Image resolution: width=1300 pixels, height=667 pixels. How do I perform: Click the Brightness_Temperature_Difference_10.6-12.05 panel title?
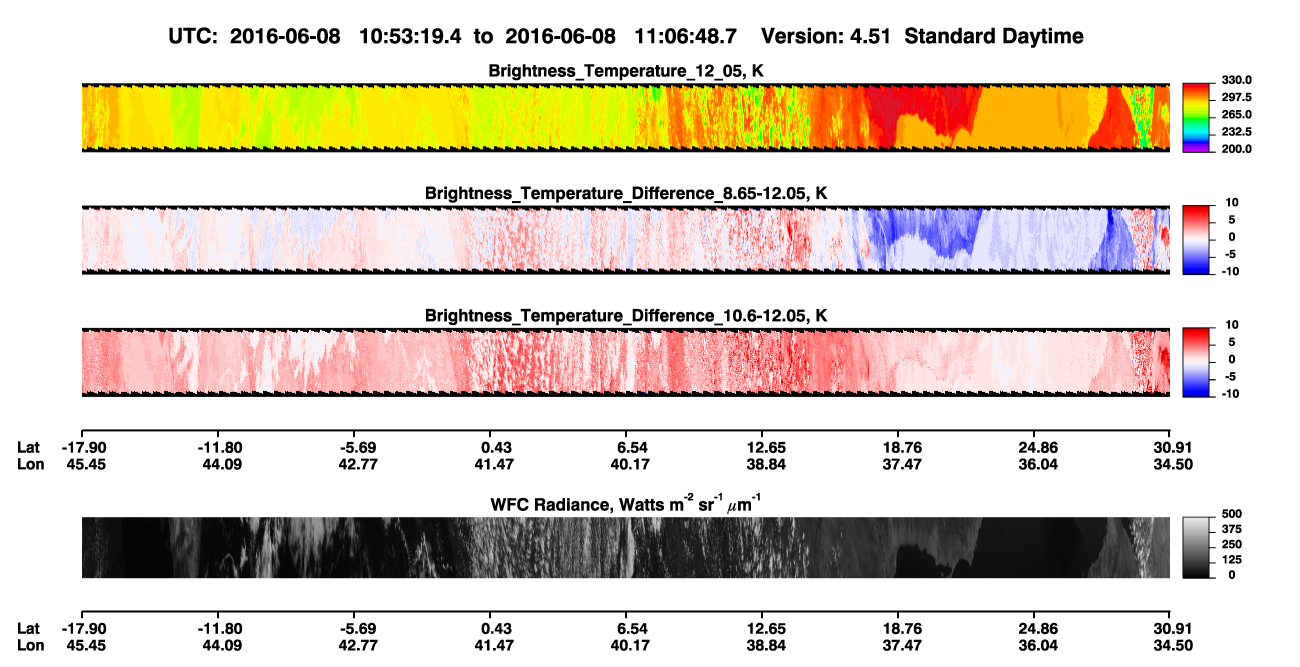[626, 316]
